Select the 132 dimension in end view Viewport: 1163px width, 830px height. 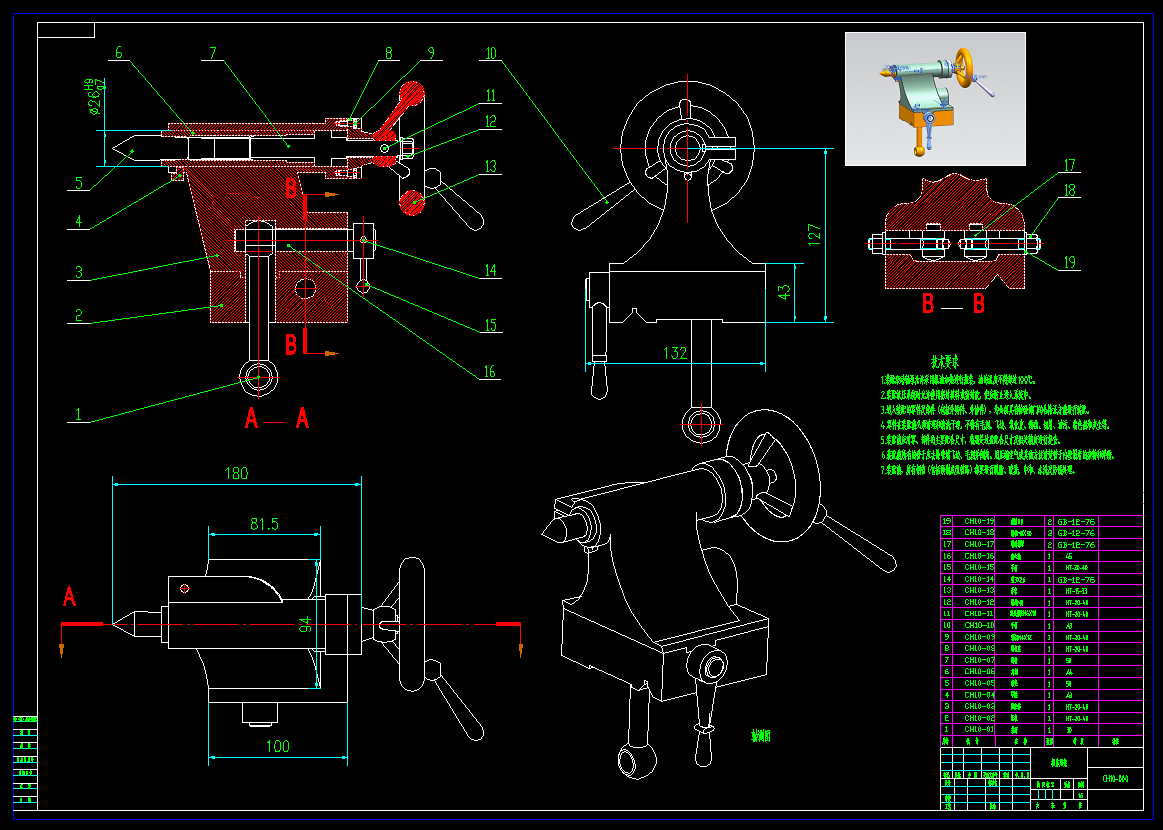pyautogui.click(x=675, y=353)
